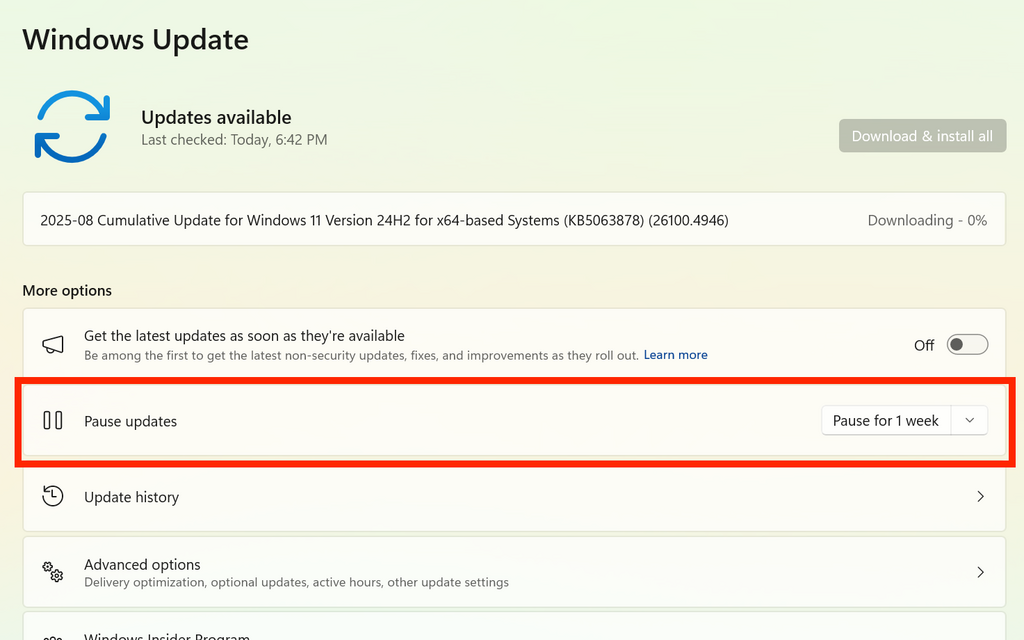Image resolution: width=1024 pixels, height=640 pixels.
Task: Click Last checked: Today, 6:42 PM text
Action: [x=234, y=140]
